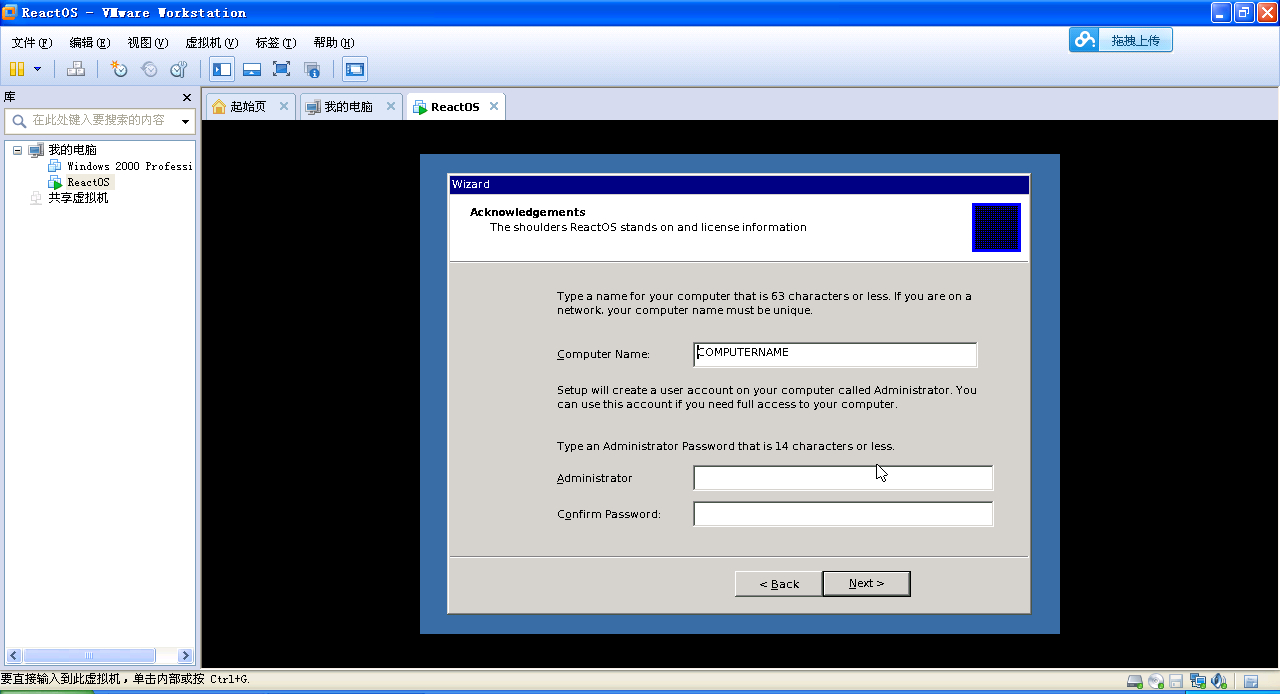
Task: Open the 标签(T) menu
Action: 275,43
